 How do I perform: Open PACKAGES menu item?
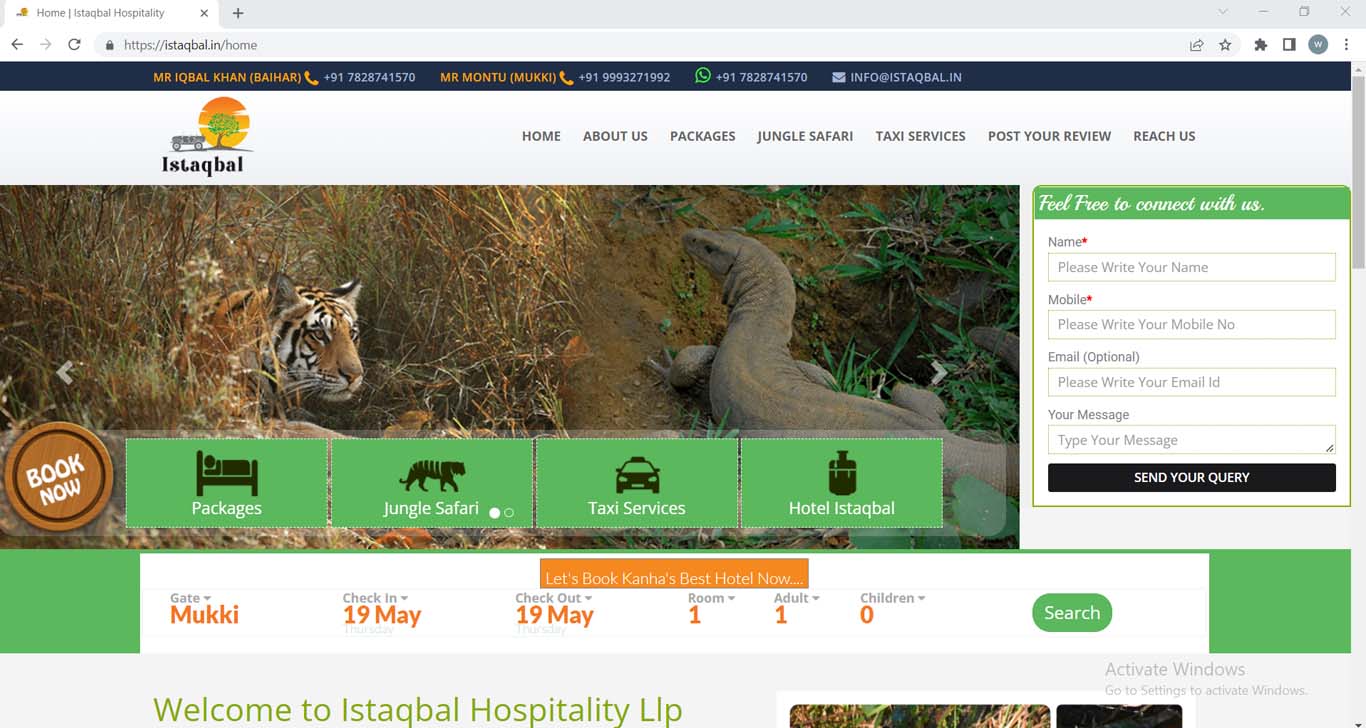click(702, 136)
